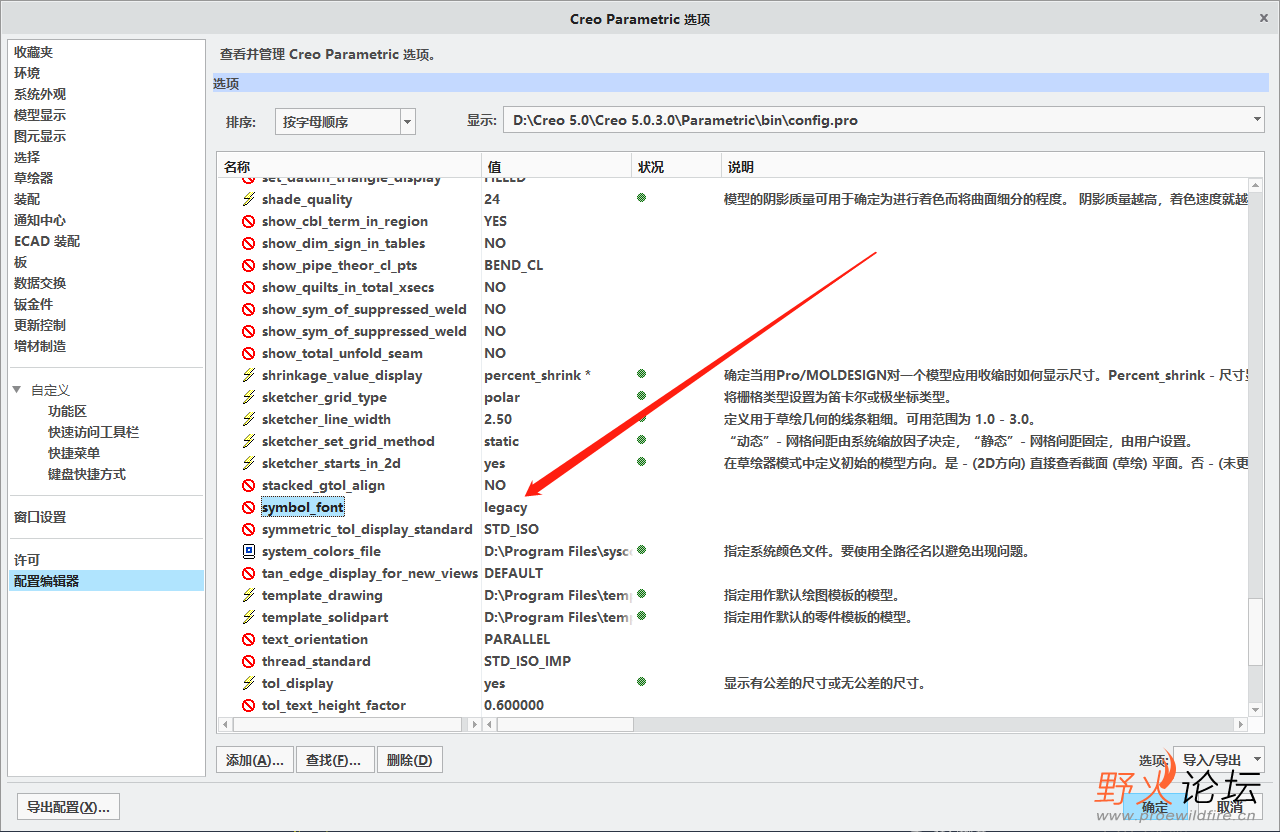Viewport: 1280px width, 832px height.
Task: Click the 查找(F)... button
Action: click(335, 760)
